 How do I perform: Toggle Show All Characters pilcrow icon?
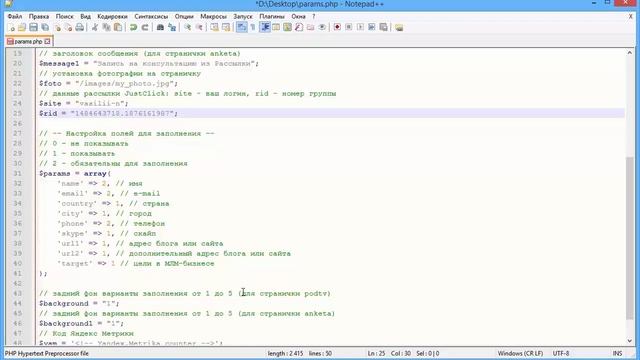pos(253,27)
